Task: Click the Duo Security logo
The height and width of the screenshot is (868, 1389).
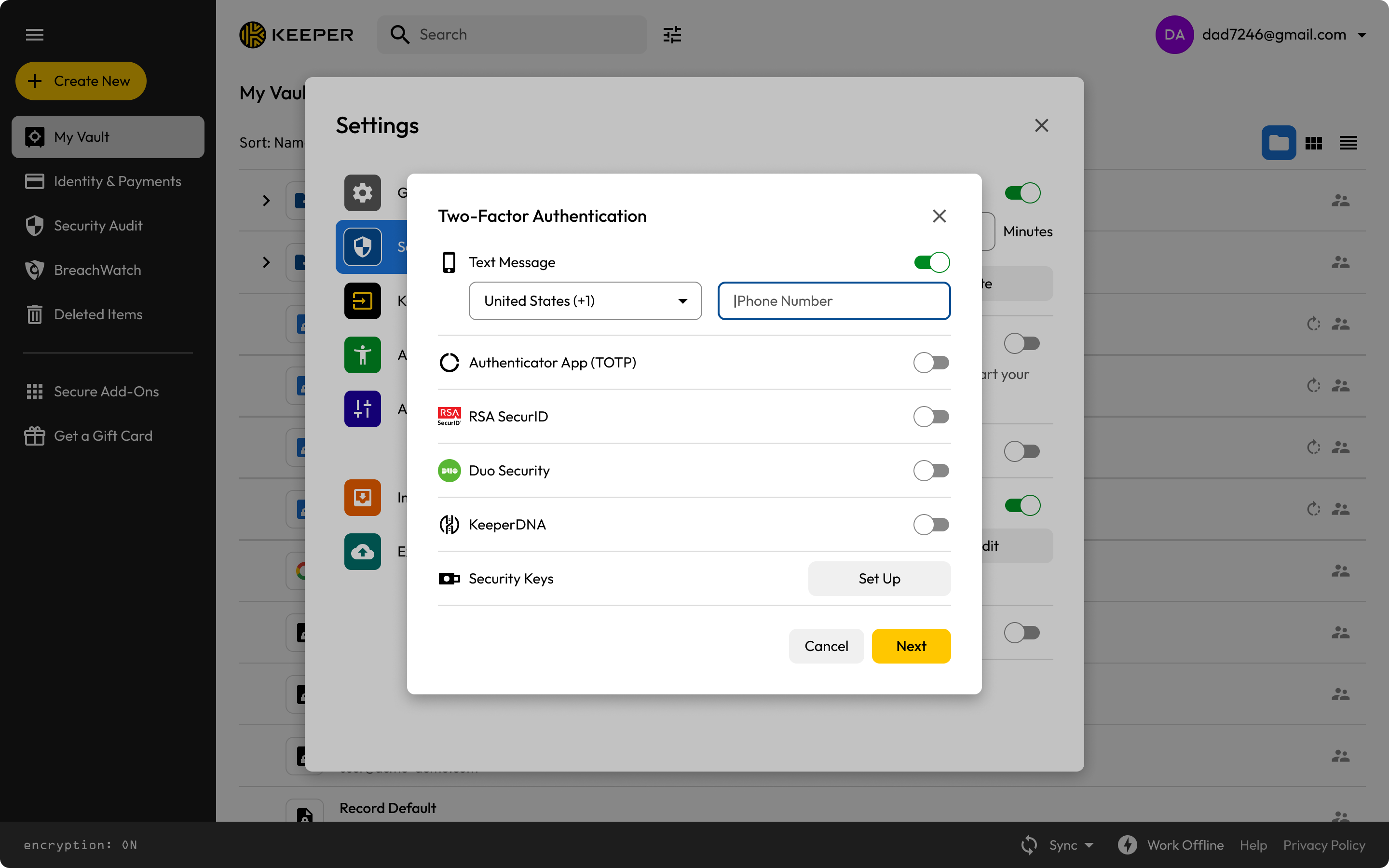Action: click(x=449, y=470)
